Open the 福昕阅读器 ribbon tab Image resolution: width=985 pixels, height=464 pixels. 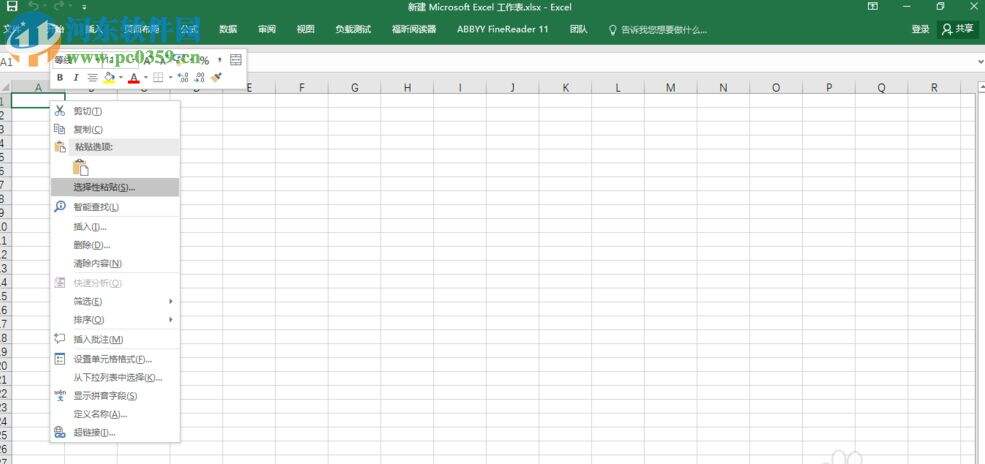(414, 29)
